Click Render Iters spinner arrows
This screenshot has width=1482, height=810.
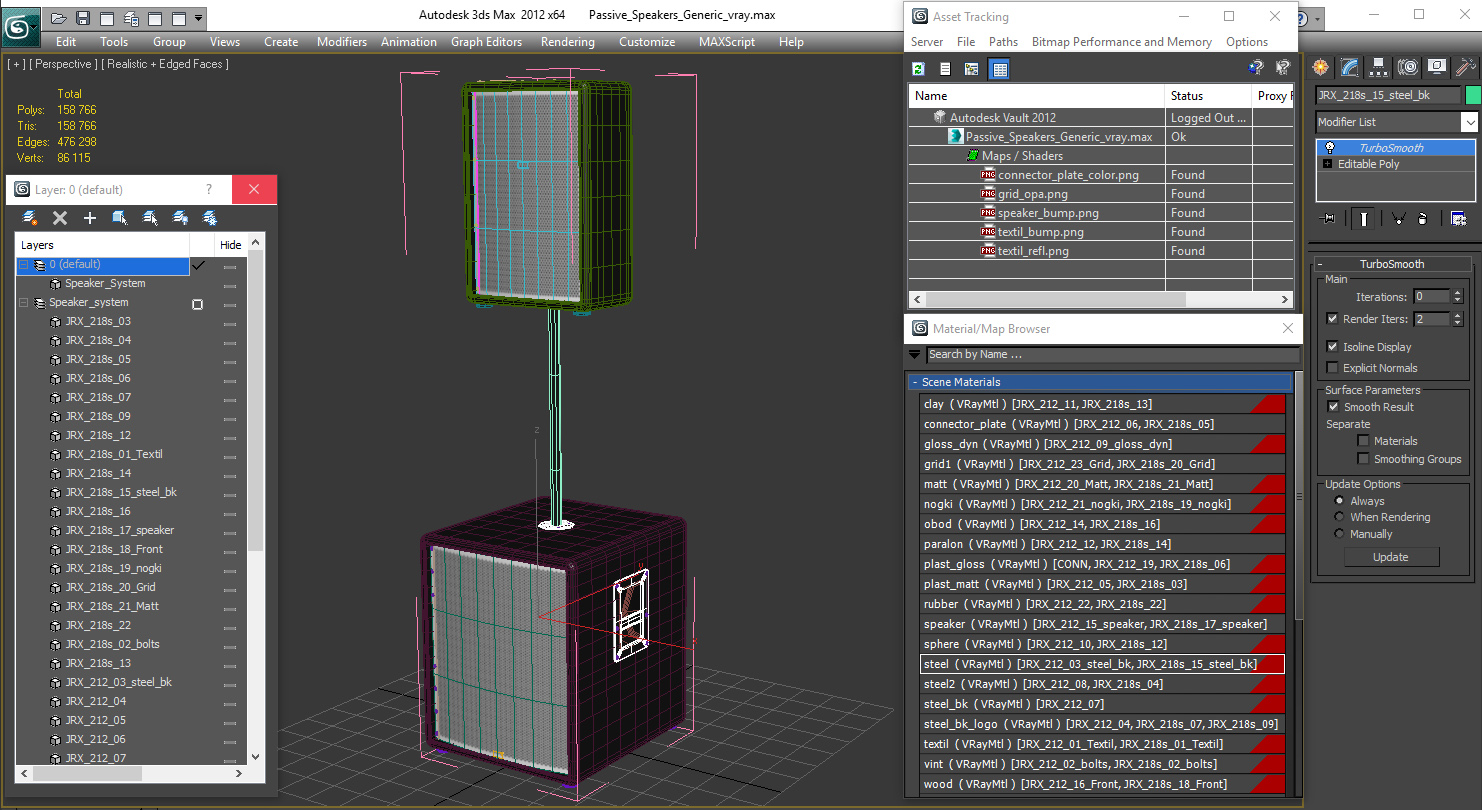[x=1456, y=319]
